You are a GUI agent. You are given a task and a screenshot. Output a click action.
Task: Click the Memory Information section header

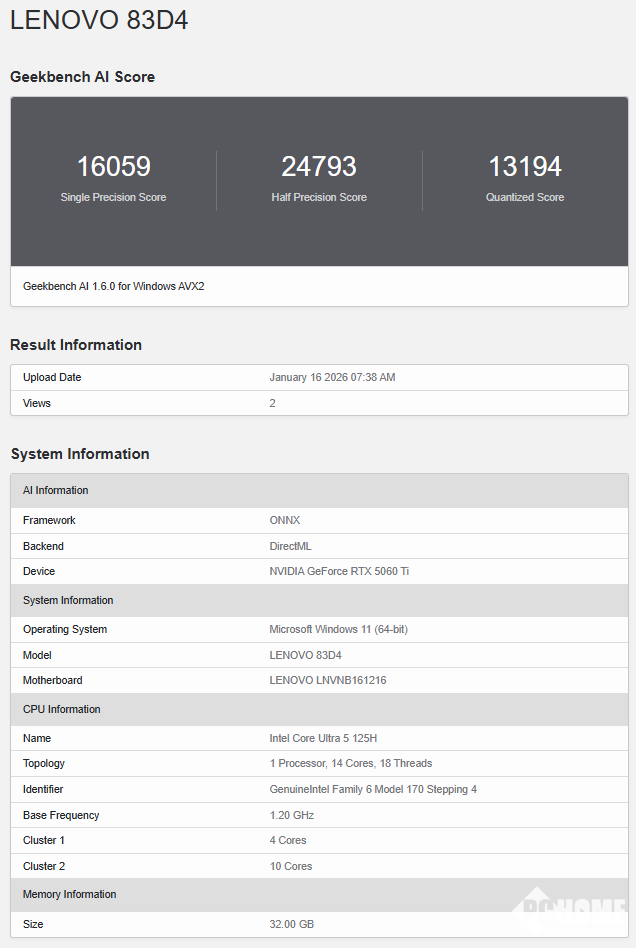coord(70,894)
